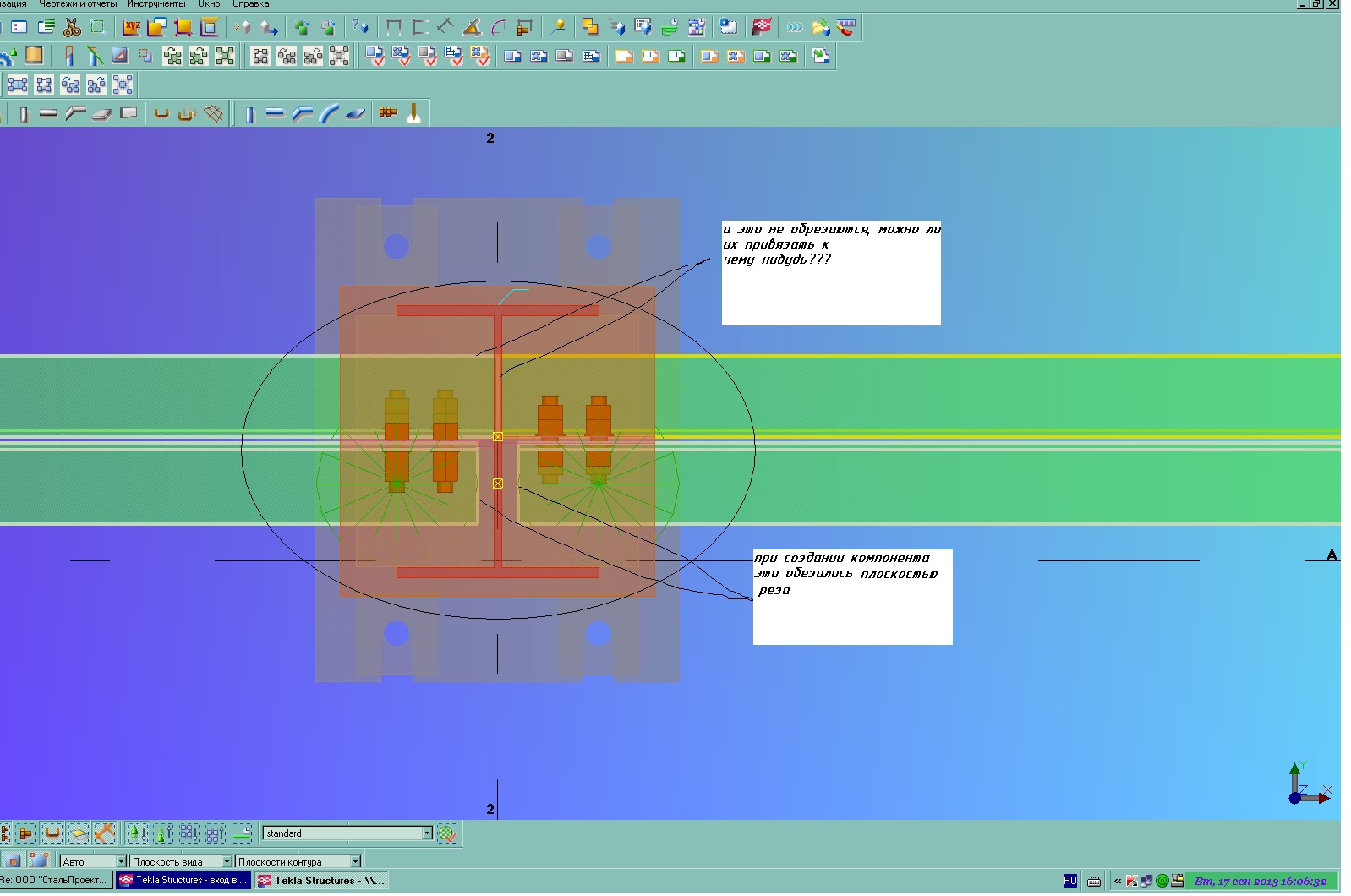This screenshot has width=1351, height=896.
Task: Select the create steel column tool
Action: point(249,114)
